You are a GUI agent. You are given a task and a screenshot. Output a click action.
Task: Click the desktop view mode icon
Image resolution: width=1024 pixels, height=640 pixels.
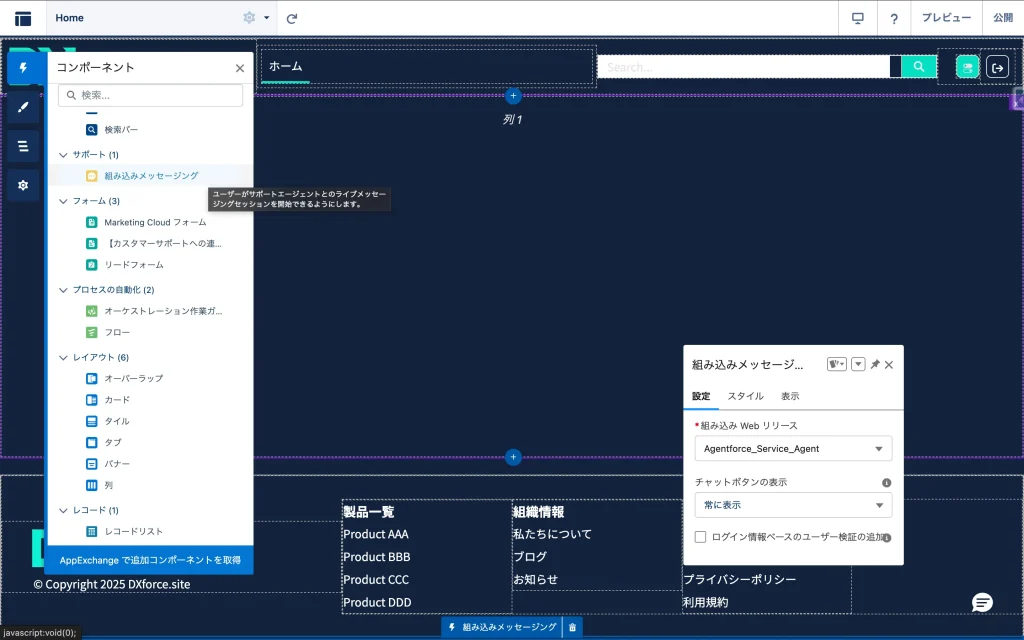857,18
